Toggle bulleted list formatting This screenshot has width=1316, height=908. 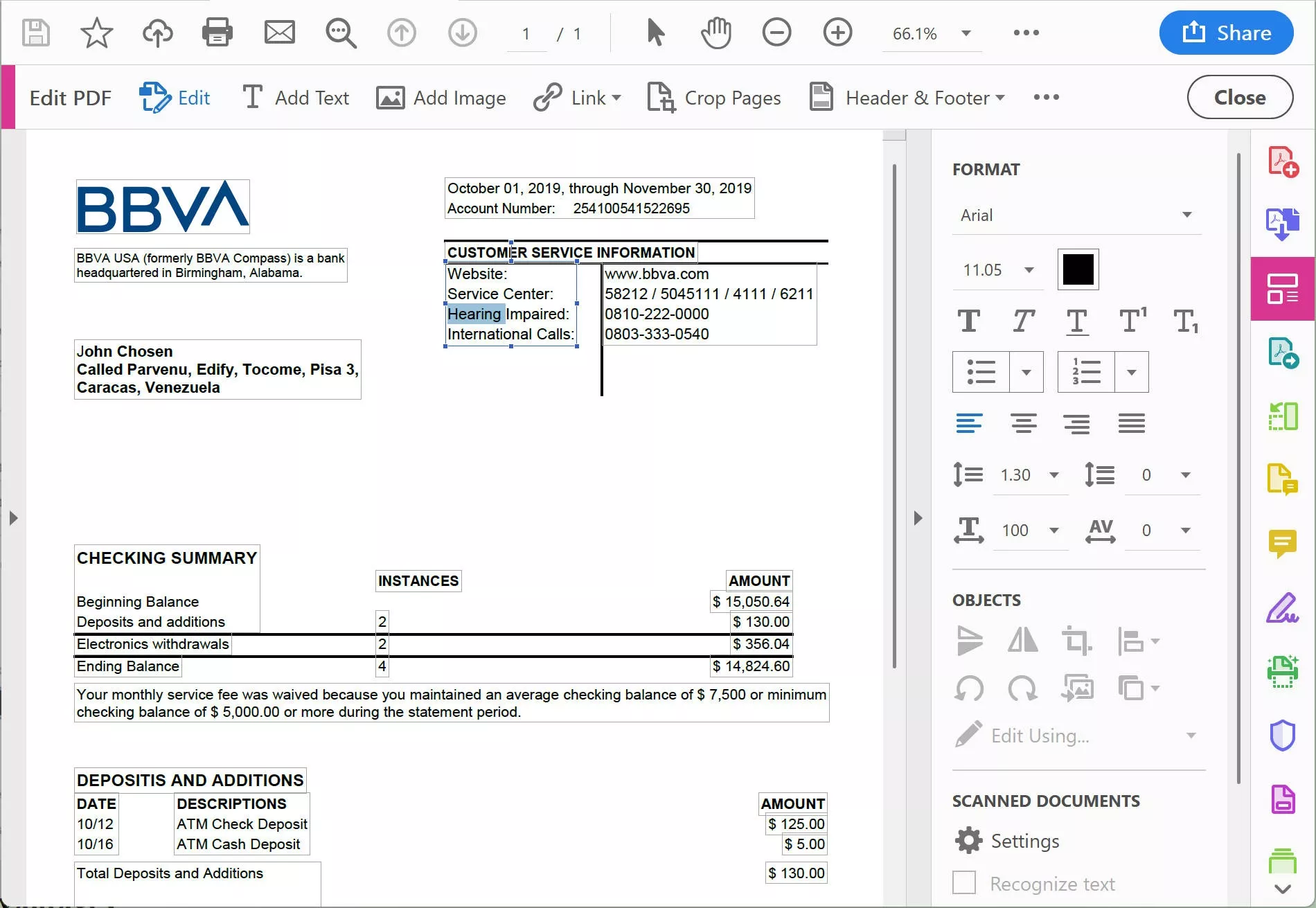coord(981,372)
